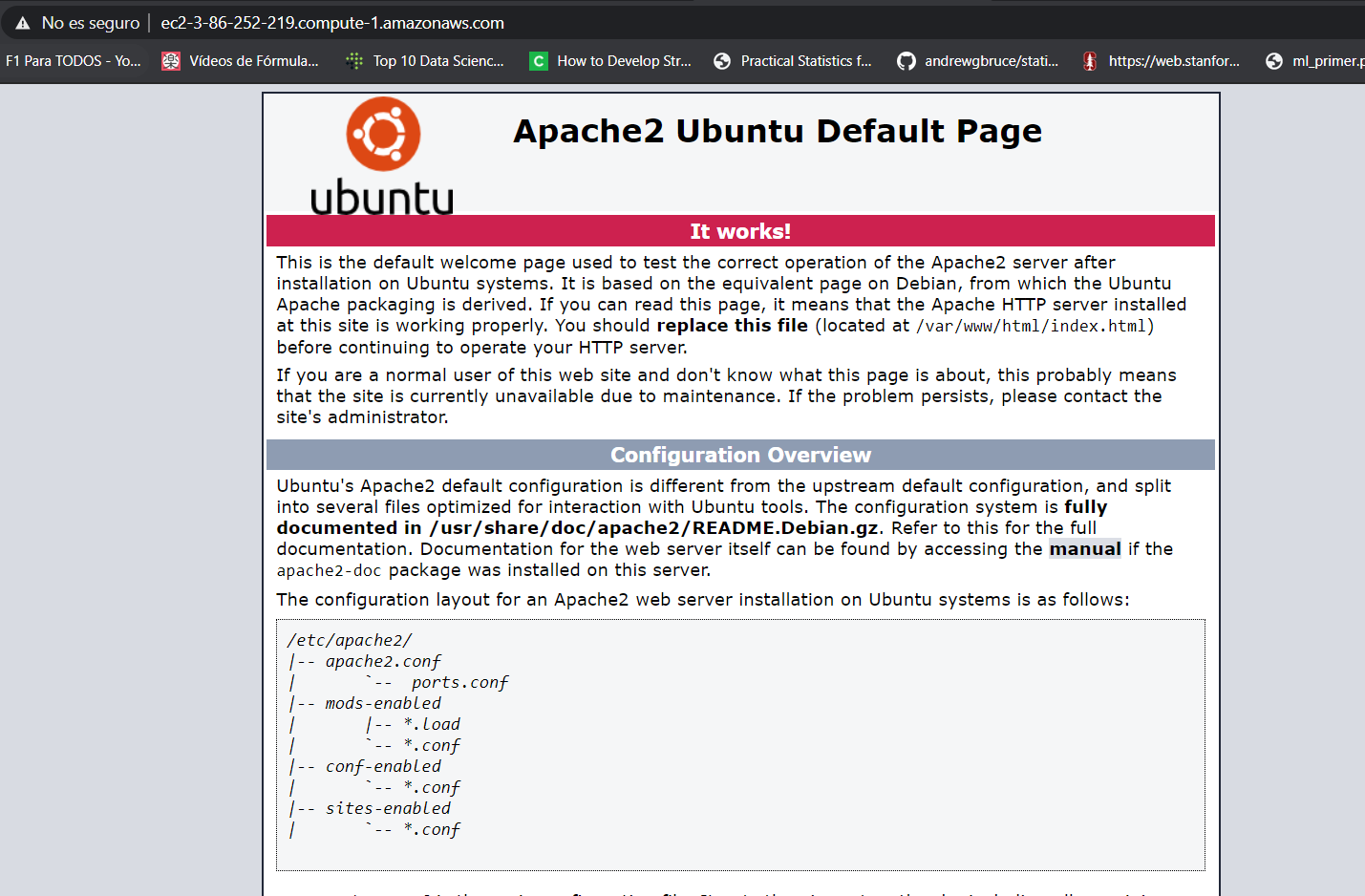Click the '*.conf' entry under sites-enabled
The image size is (1365, 896).
pos(432,829)
